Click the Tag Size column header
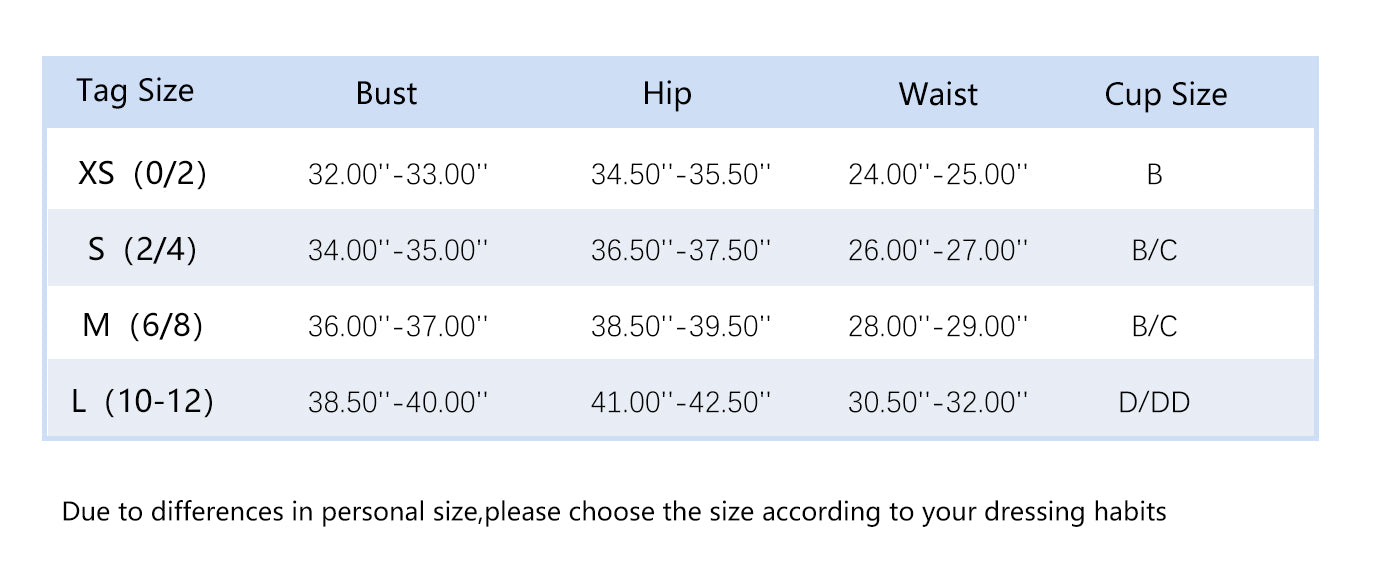 135,91
